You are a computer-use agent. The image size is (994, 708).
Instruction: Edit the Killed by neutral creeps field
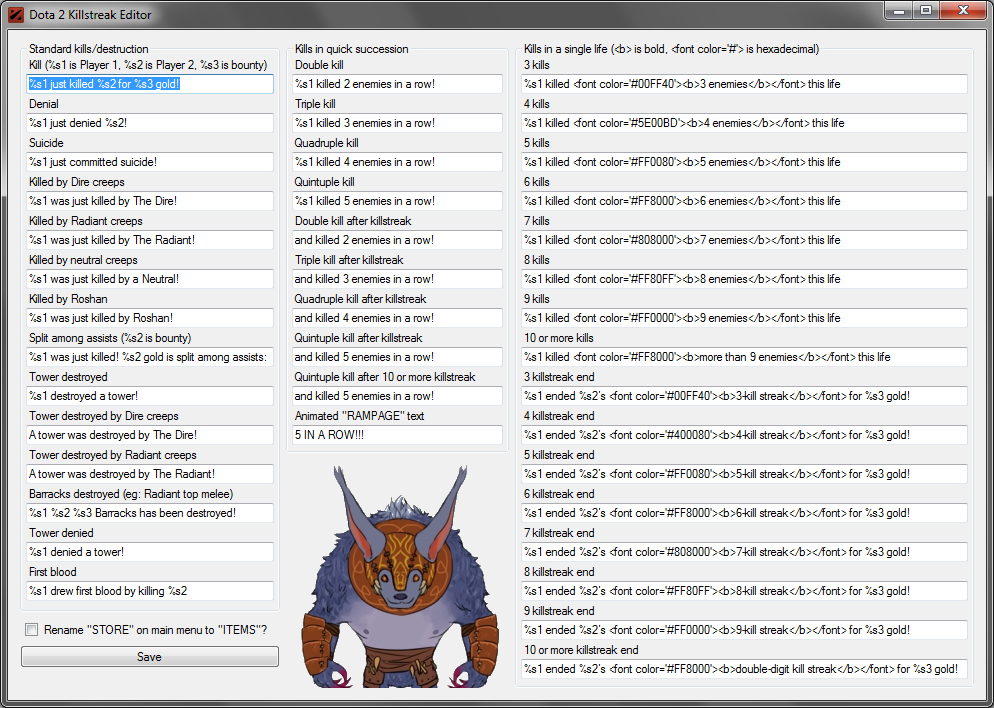[x=150, y=279]
